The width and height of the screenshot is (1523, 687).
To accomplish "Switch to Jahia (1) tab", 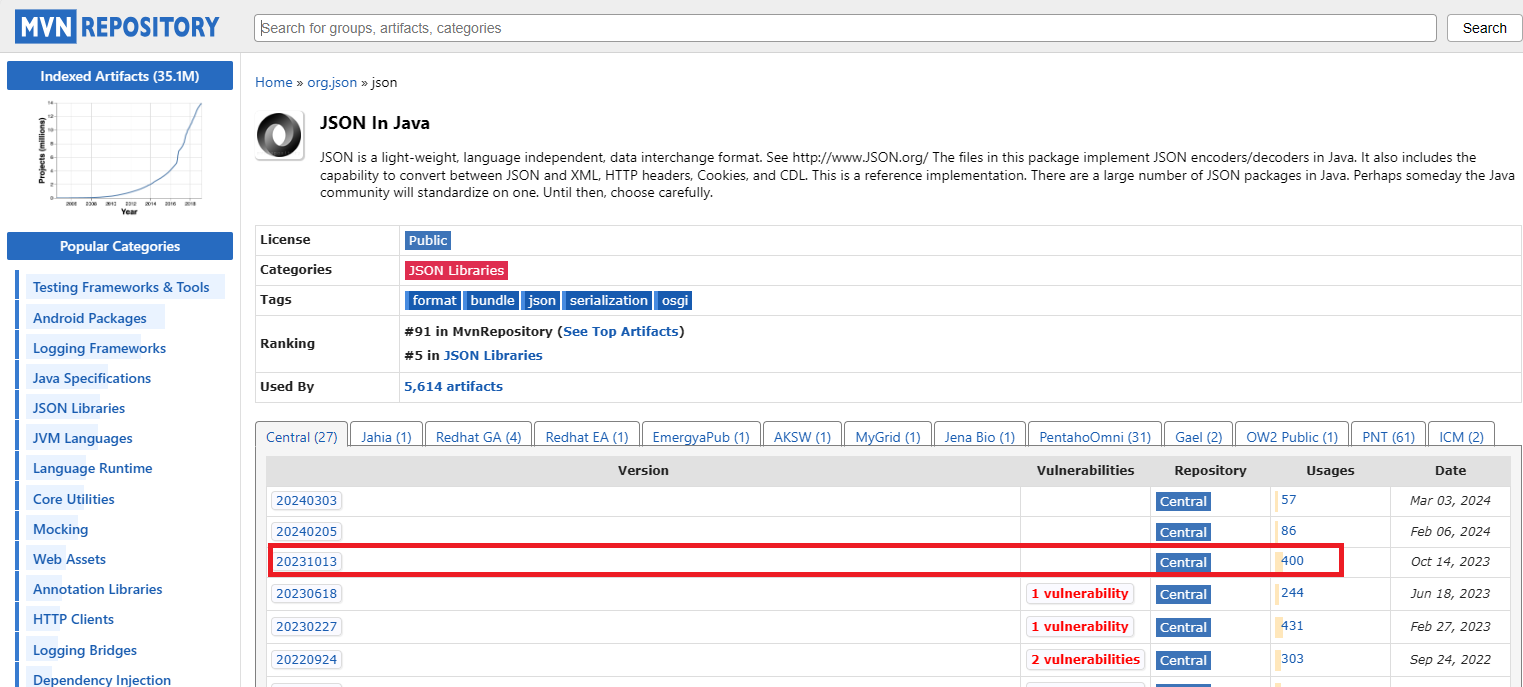I will click(x=386, y=437).
